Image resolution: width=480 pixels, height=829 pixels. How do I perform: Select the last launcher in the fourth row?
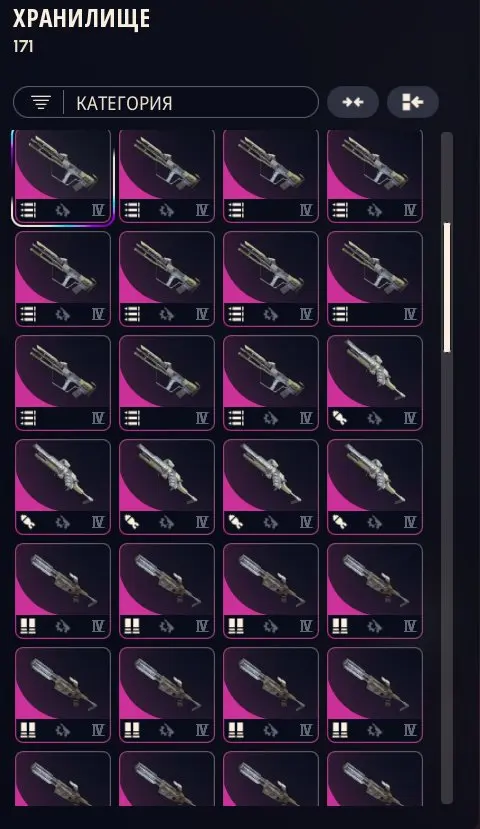pyautogui.click(x=375, y=487)
